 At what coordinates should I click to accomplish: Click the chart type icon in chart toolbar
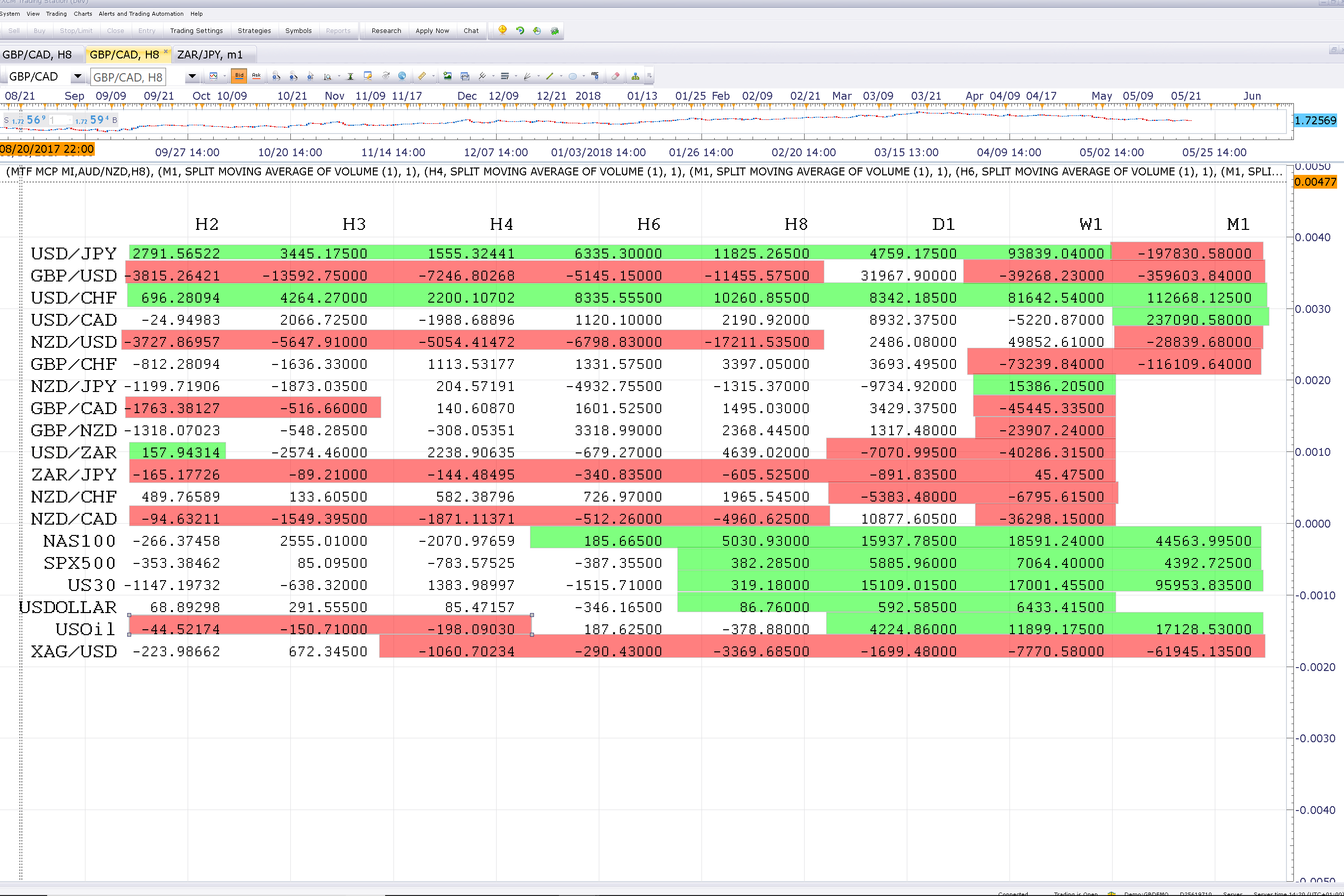click(x=213, y=76)
